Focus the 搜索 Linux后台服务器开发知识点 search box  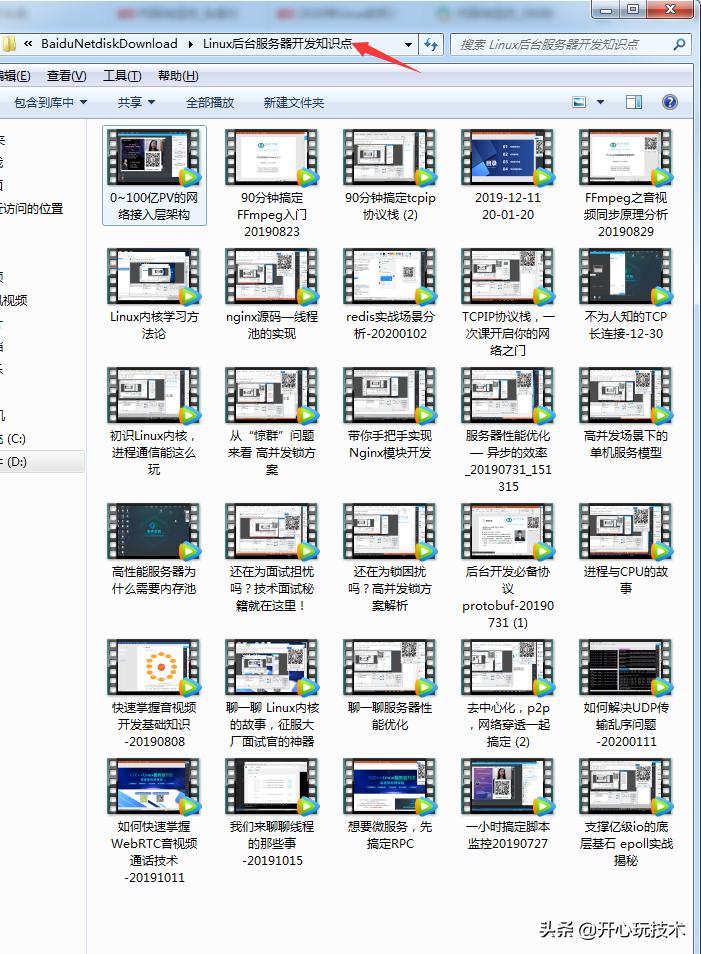(560, 44)
